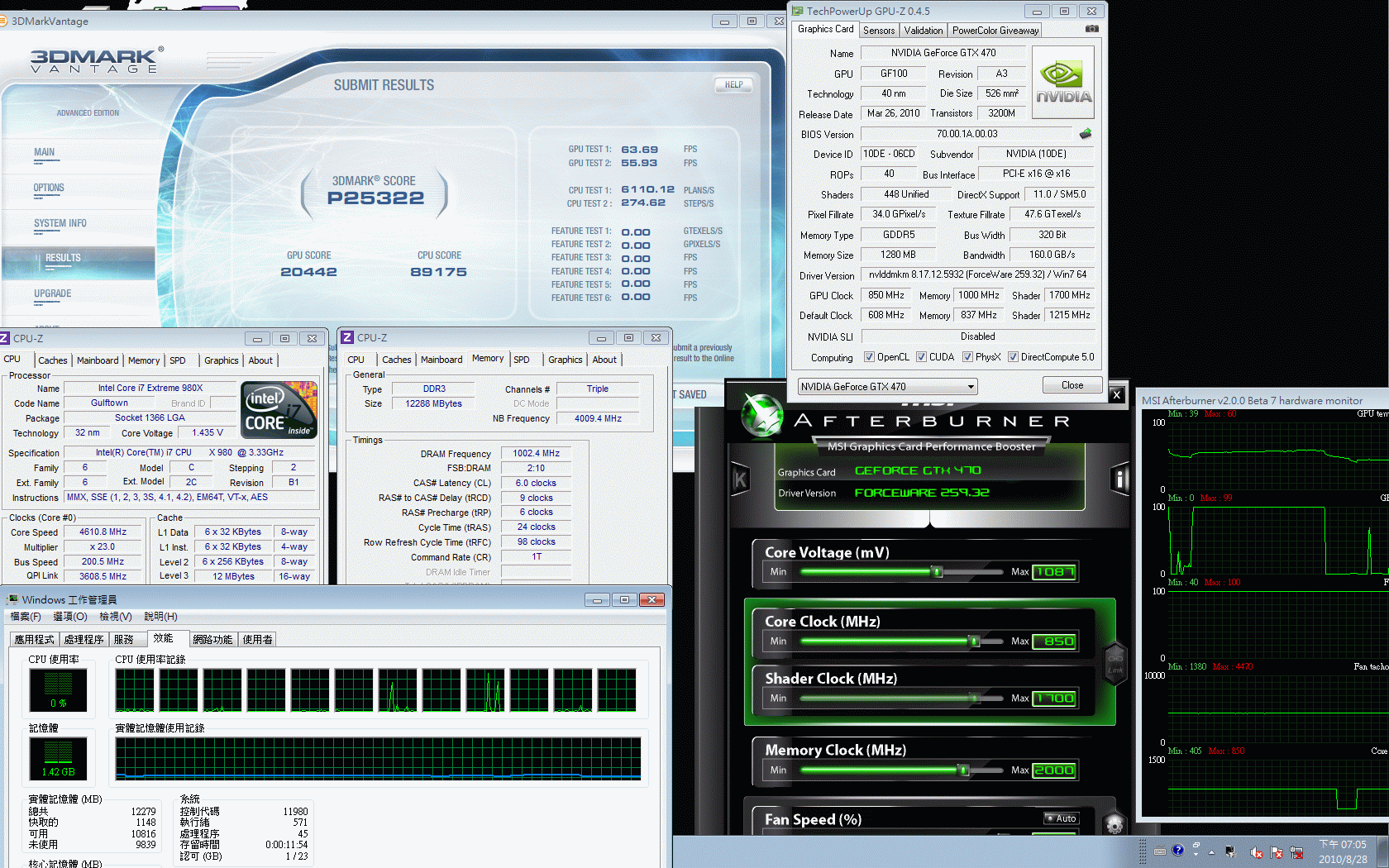Open the PowerColor Giveaway tab

coord(995,31)
